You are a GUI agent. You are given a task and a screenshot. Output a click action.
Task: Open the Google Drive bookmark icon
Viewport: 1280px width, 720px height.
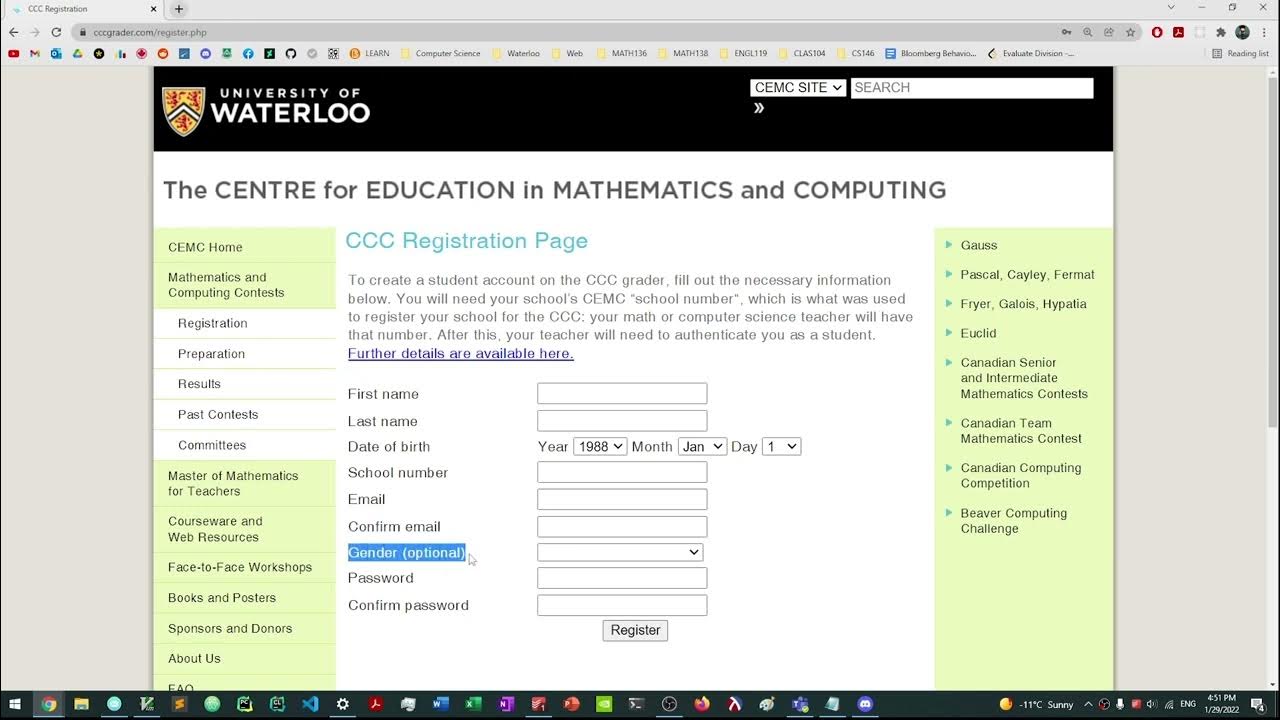(x=77, y=54)
